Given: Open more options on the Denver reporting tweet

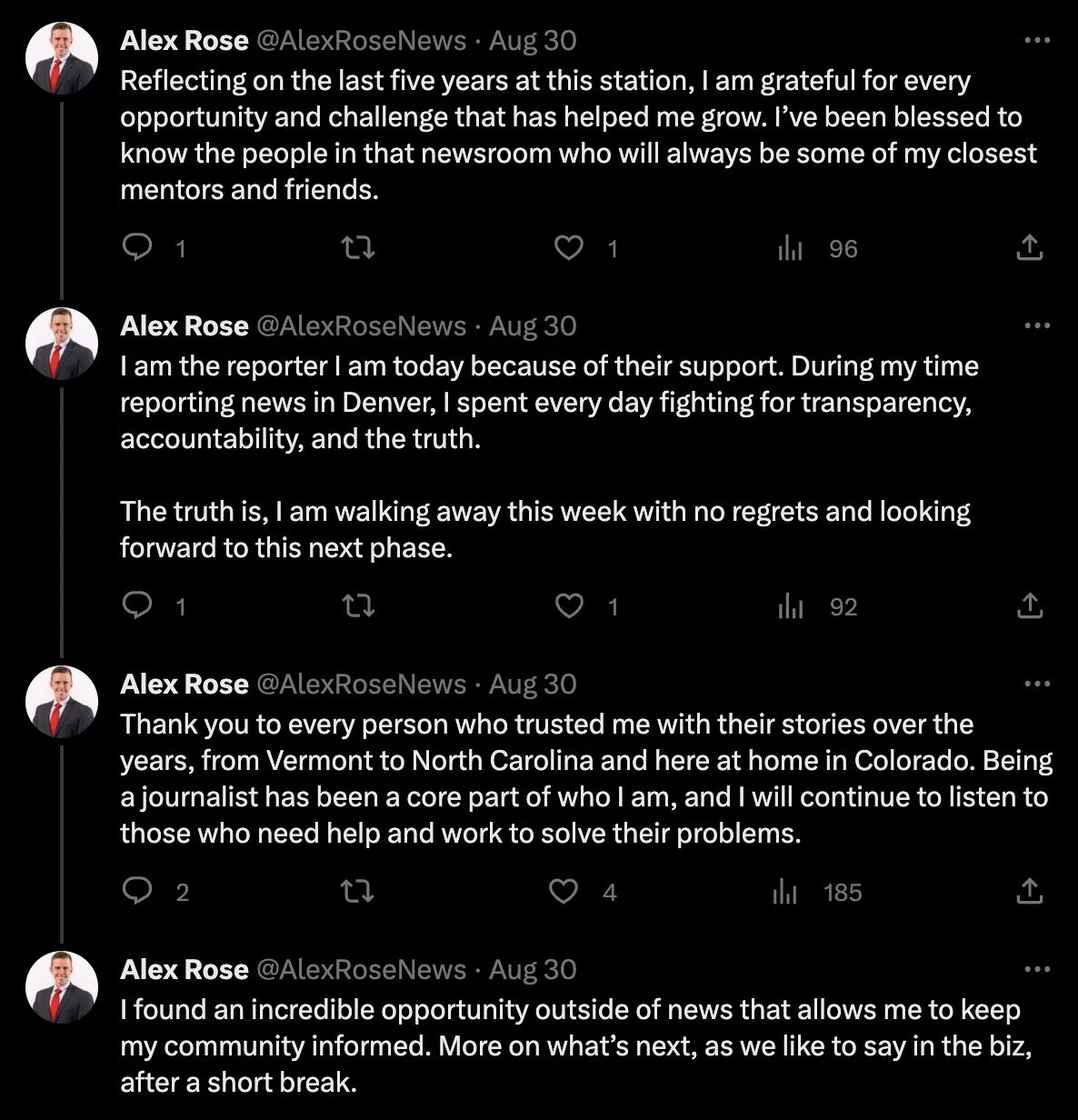Looking at the screenshot, I should coord(1036,325).
